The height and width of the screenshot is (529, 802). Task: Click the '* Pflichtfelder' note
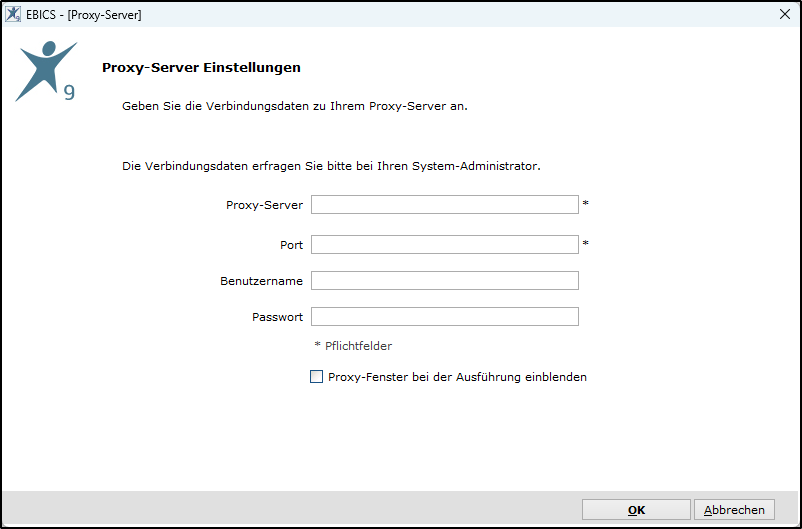click(x=353, y=346)
